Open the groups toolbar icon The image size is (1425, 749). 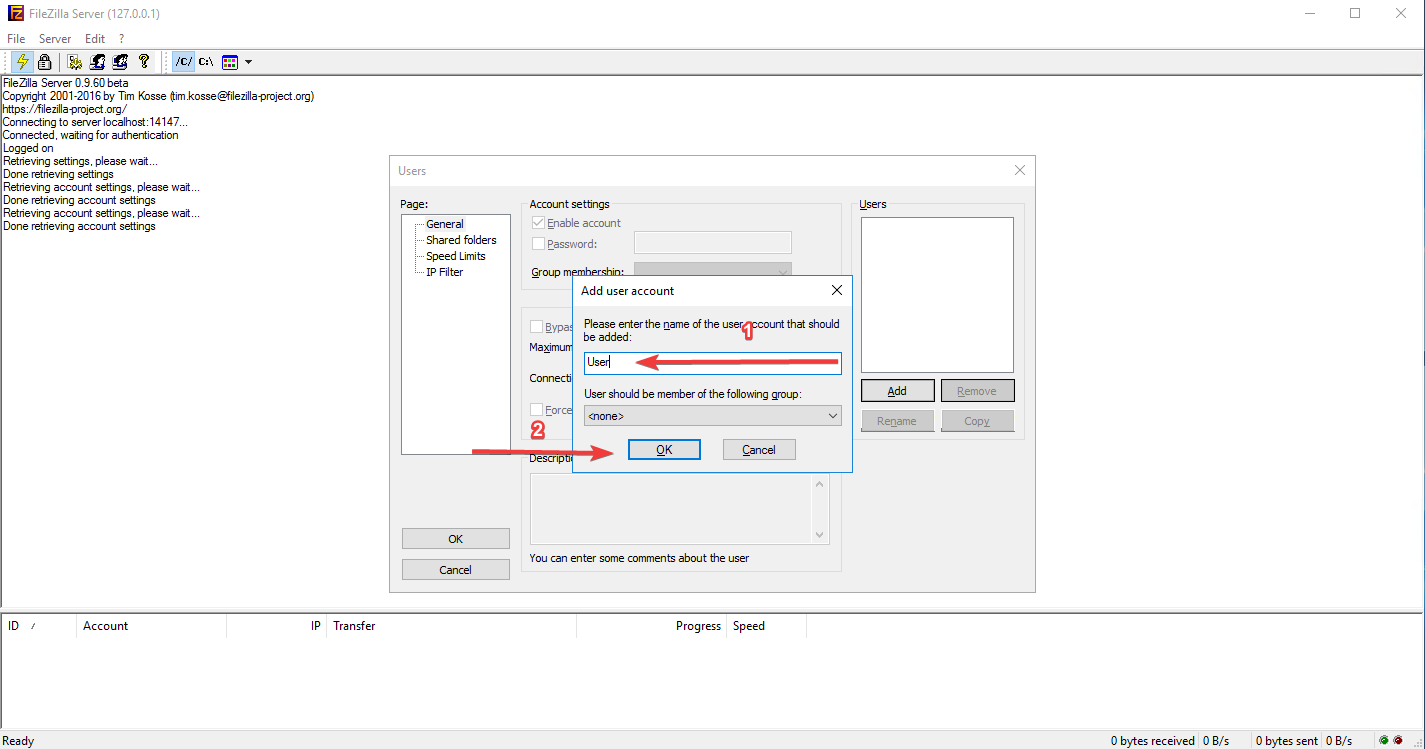pos(121,62)
